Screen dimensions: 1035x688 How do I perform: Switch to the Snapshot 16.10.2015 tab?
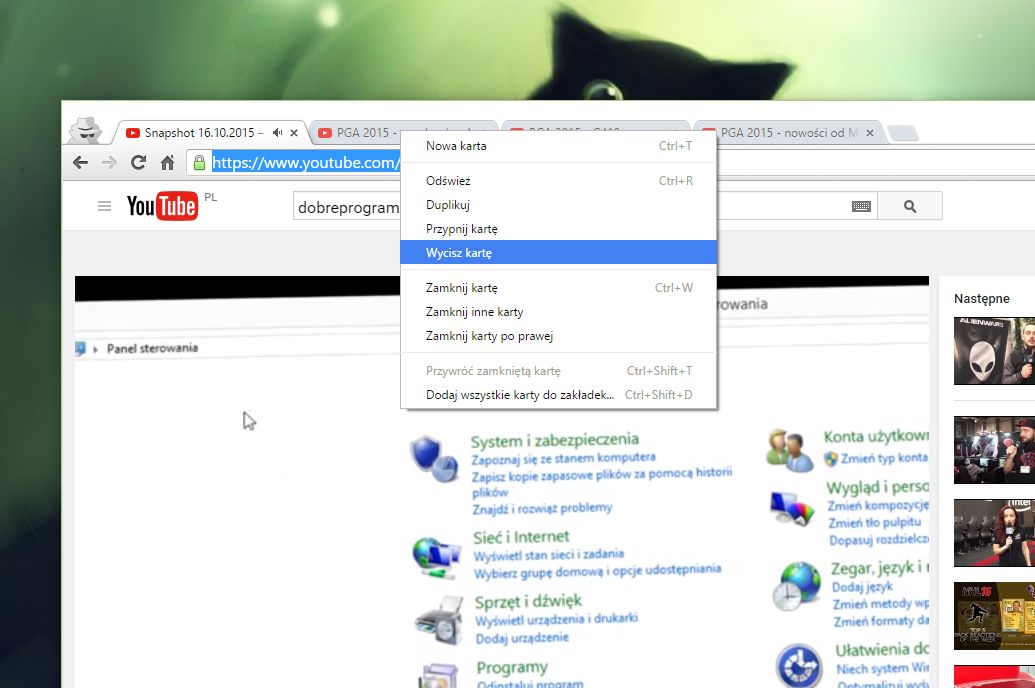pos(203,133)
